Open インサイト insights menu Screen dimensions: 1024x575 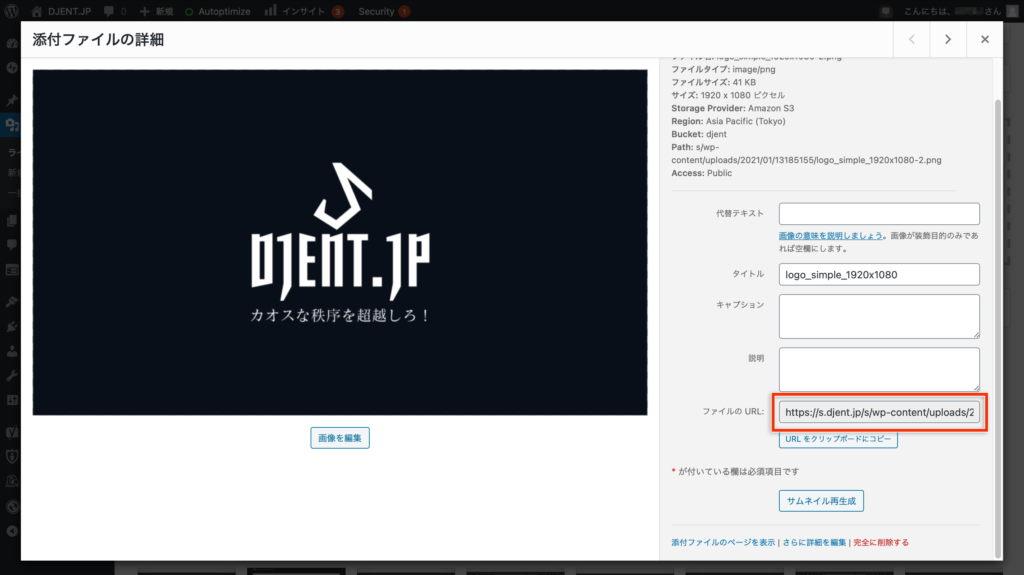[x=304, y=11]
